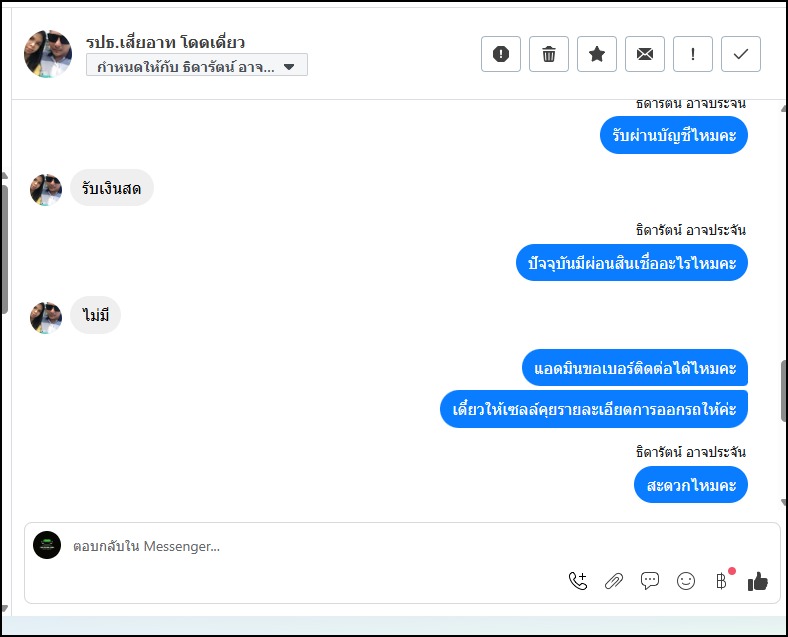Click the contact name รปธ.เสี่ยอาท โดดเดี่ยว
The width and height of the screenshot is (788, 637).
(x=165, y=42)
